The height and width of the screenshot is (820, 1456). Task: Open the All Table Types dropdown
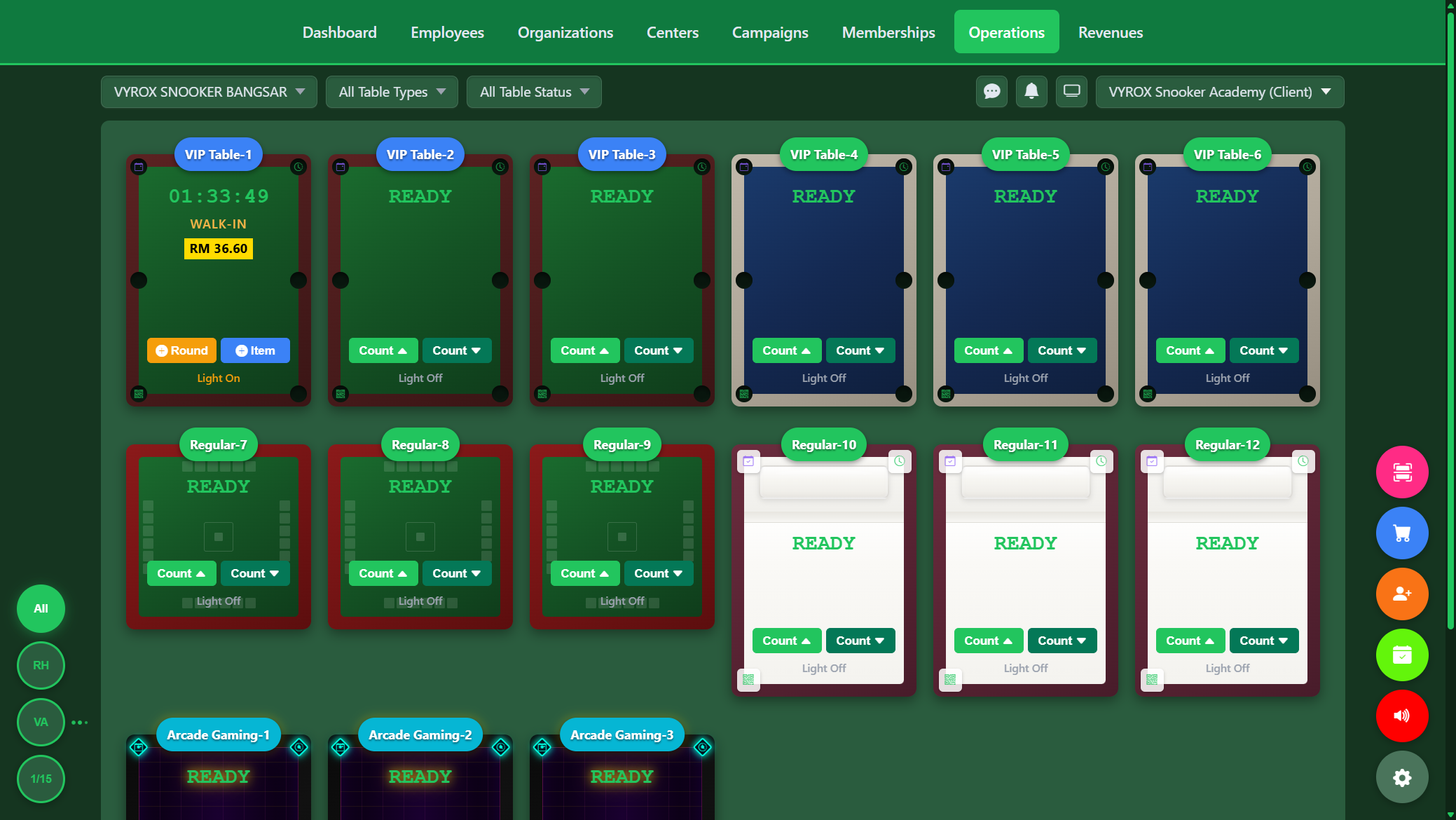(x=392, y=92)
